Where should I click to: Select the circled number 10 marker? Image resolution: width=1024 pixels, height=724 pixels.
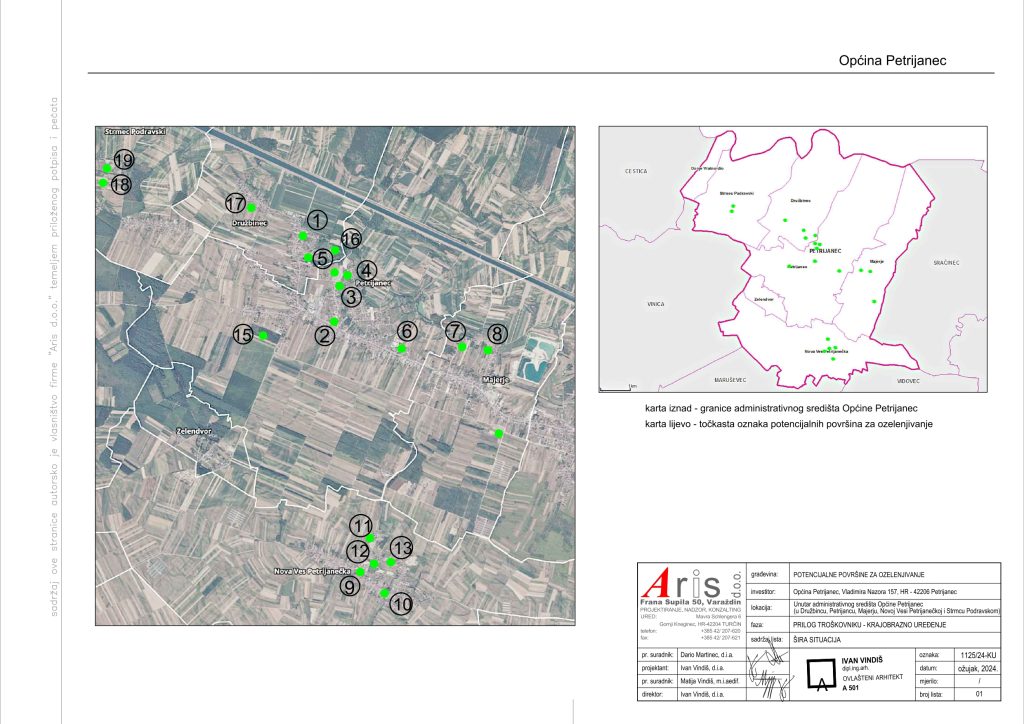[401, 604]
